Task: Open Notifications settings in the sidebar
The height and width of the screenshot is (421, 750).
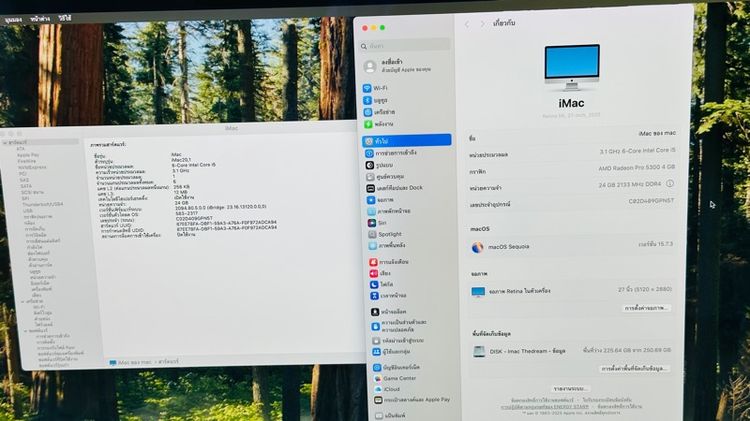Action: [x=388, y=262]
